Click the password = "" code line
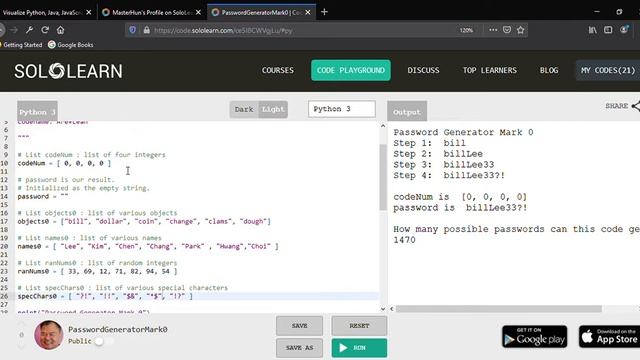 click(x=43, y=197)
